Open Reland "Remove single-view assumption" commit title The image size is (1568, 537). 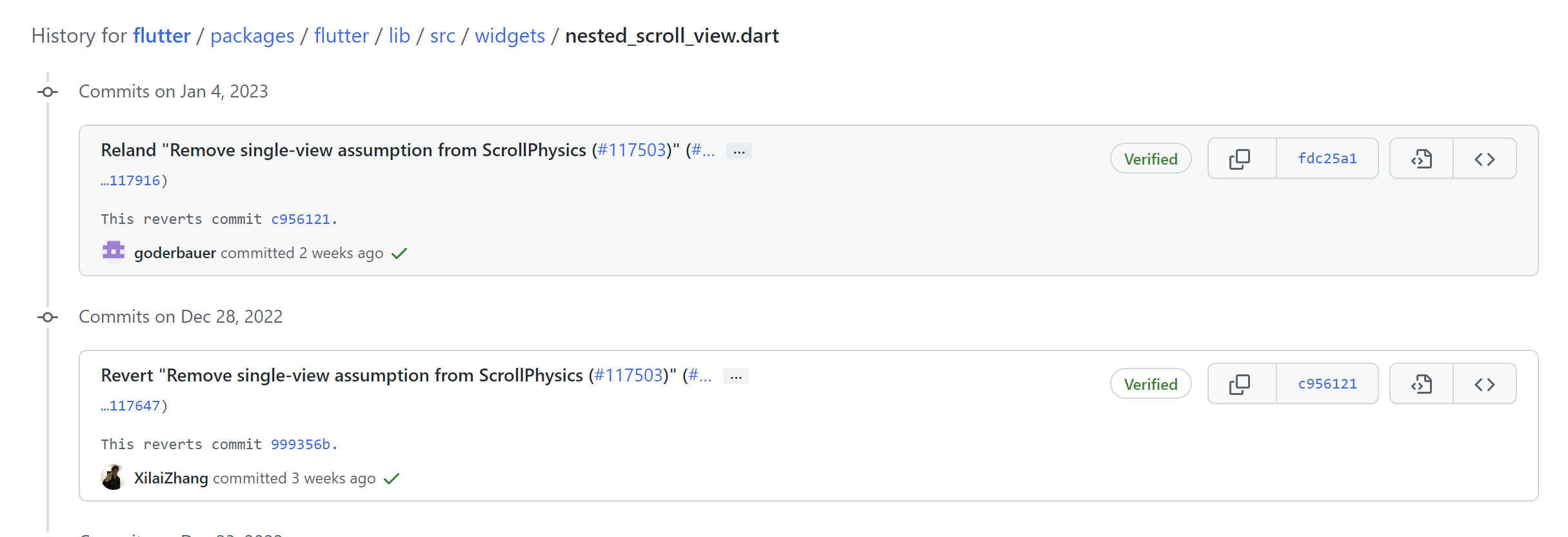(344, 150)
